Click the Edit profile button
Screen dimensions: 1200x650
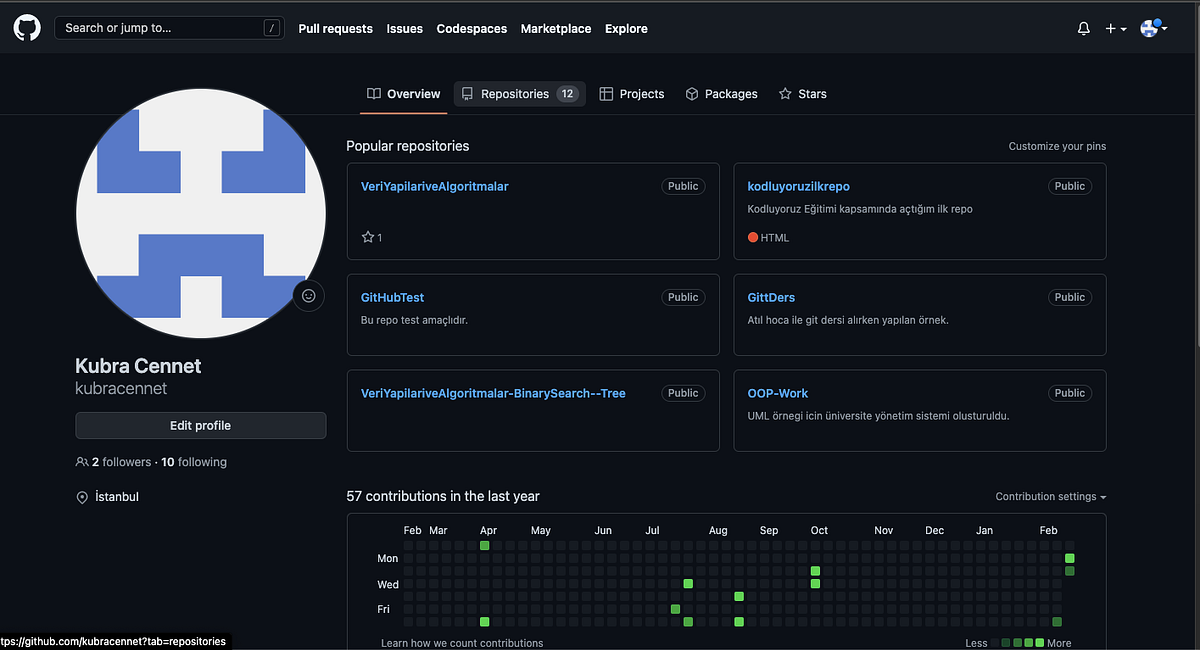pos(200,425)
